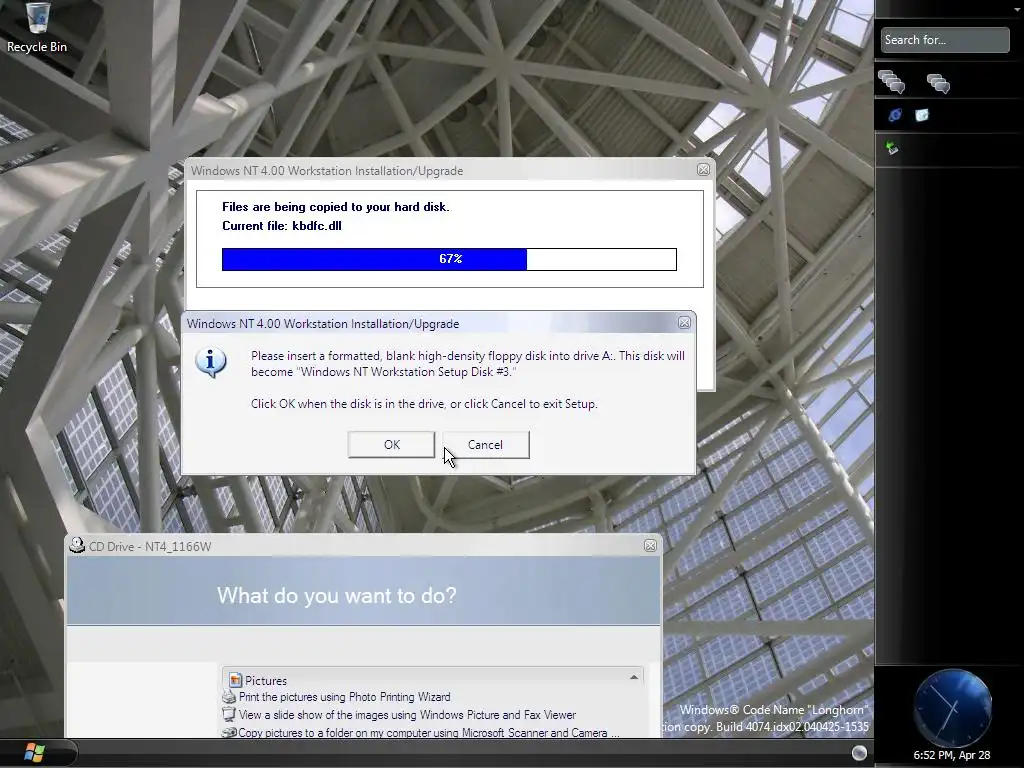This screenshot has height=768, width=1024.
Task: Launch Internet Explorer from sidebar quick launch
Action: (x=895, y=115)
